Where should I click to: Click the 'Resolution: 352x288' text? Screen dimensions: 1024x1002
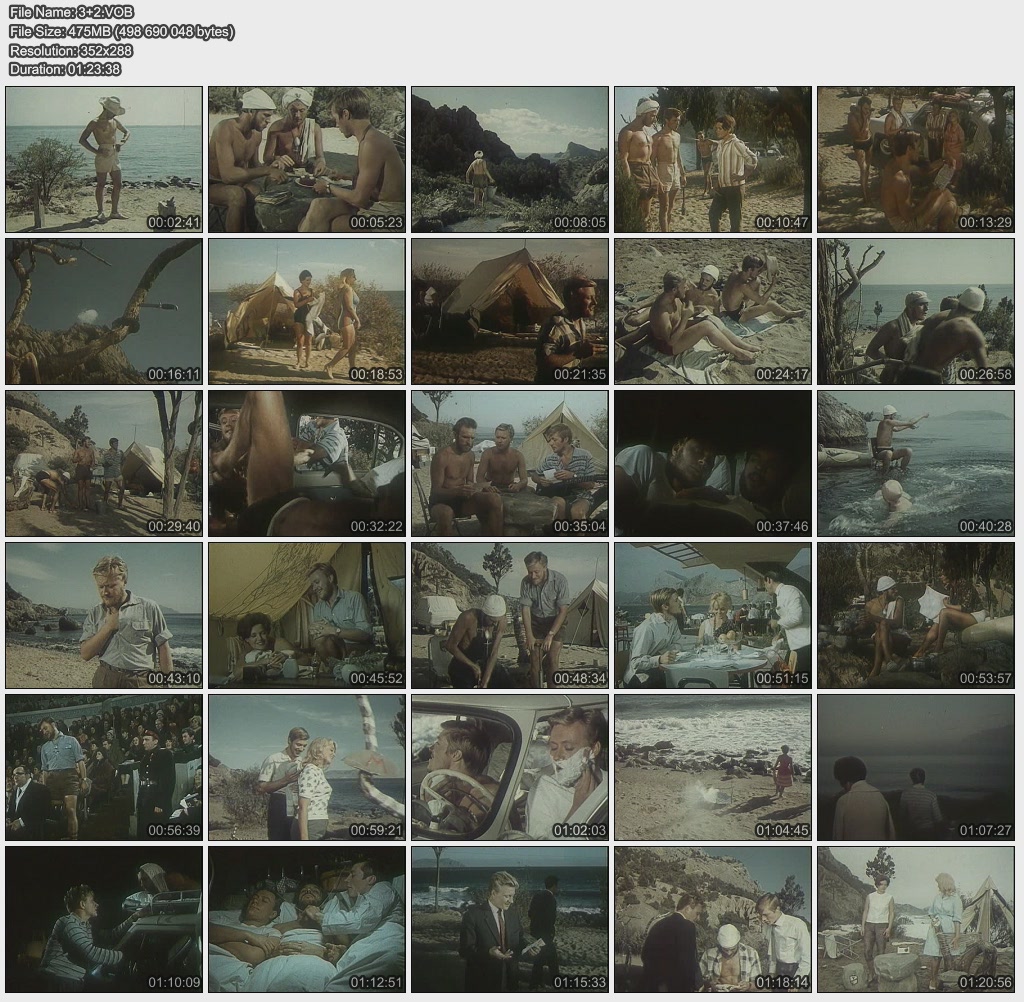coord(71,50)
